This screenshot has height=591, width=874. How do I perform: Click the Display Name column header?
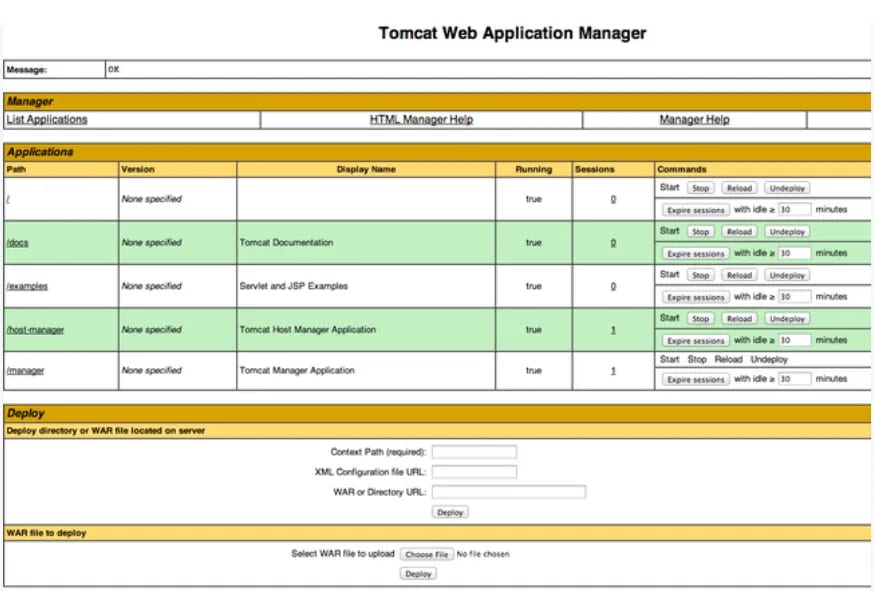pyautogui.click(x=366, y=169)
